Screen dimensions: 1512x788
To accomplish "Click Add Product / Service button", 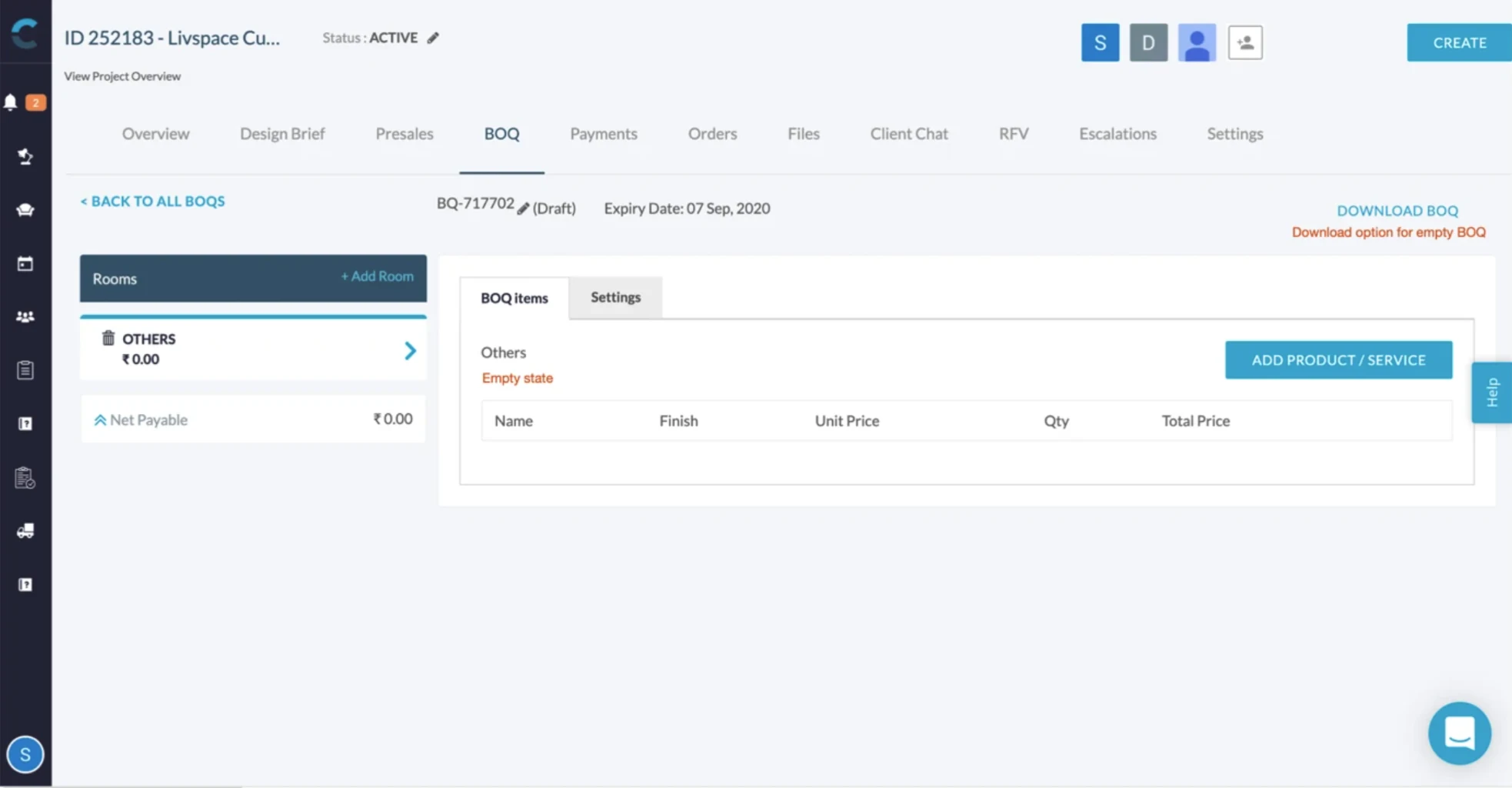I will pyautogui.click(x=1338, y=359).
